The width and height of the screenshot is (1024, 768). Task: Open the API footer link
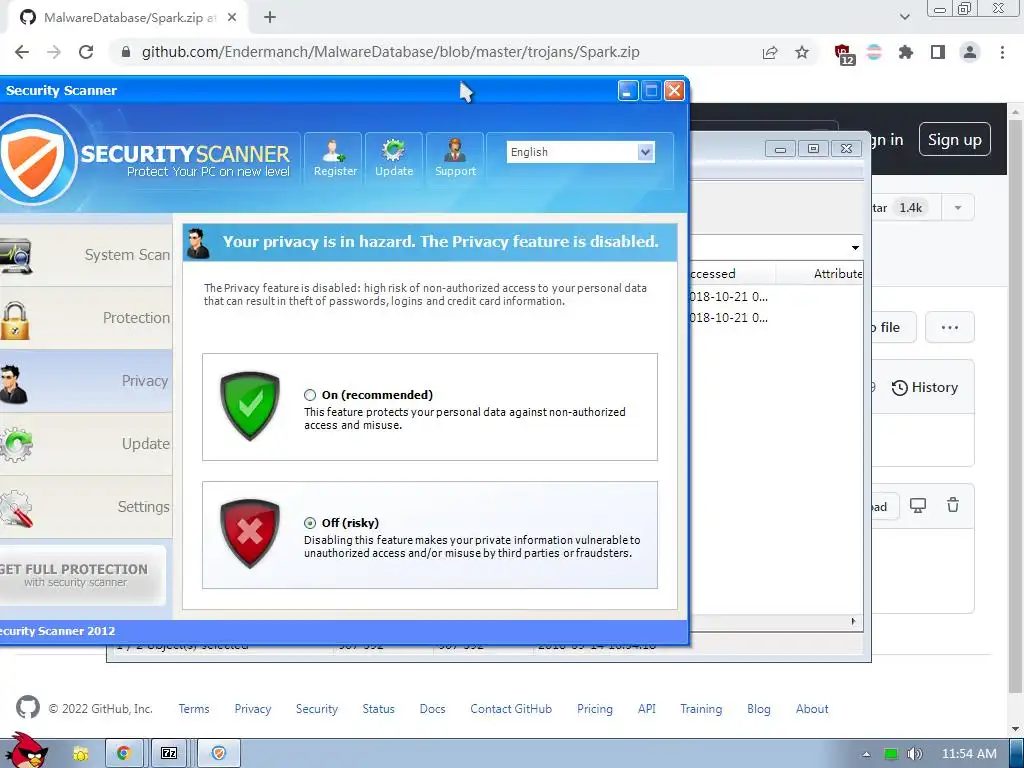647,709
